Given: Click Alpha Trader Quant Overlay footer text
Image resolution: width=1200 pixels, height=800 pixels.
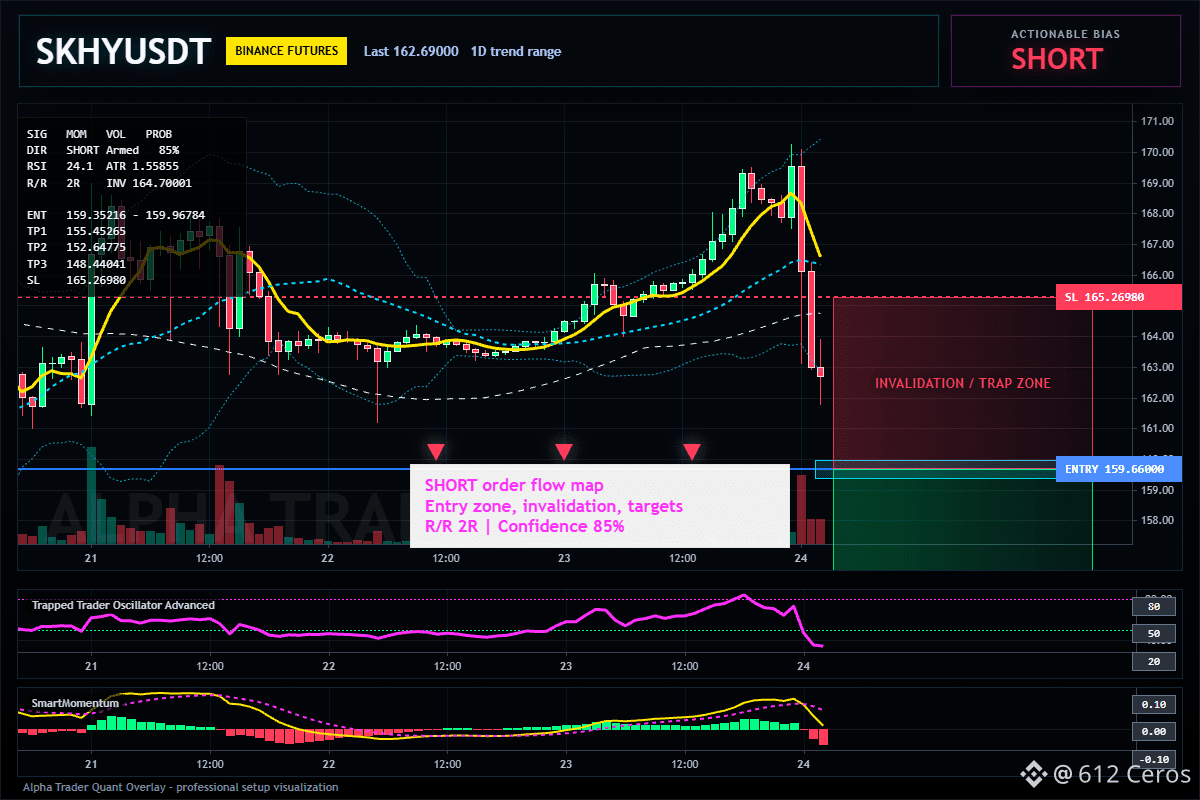Looking at the screenshot, I should click(x=181, y=787).
